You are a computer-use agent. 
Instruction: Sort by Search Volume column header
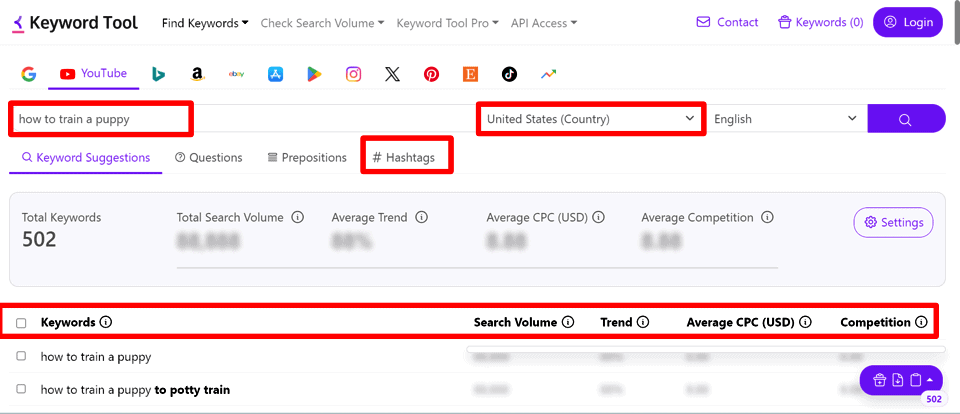pos(516,322)
